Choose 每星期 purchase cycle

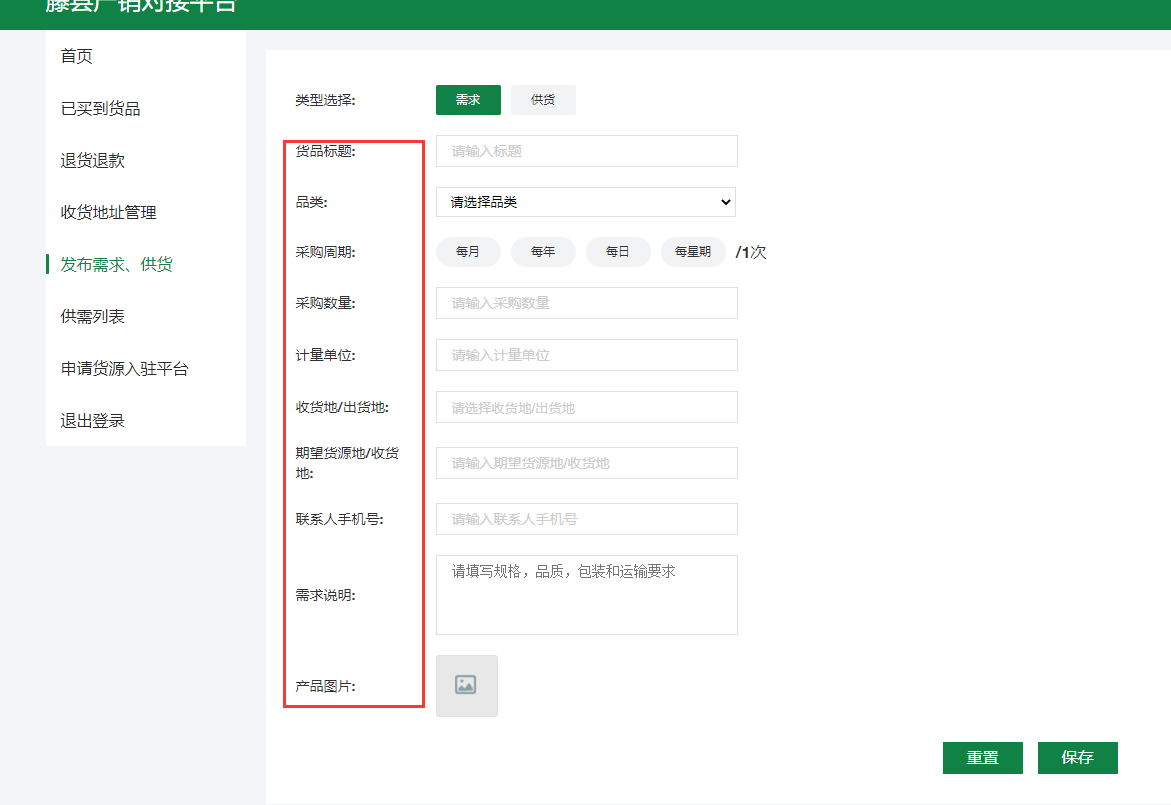point(693,252)
